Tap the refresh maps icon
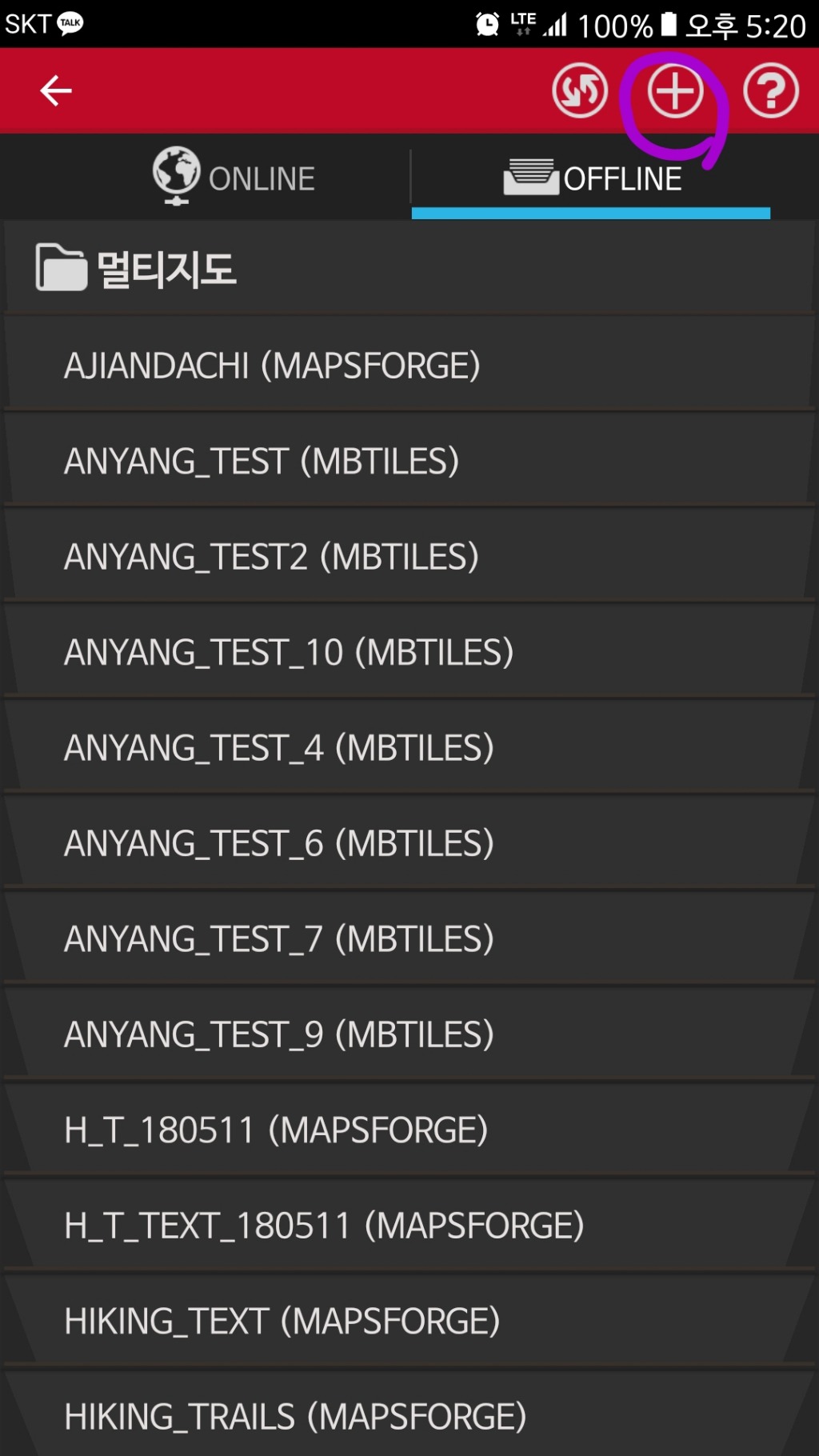The height and width of the screenshot is (1456, 819). [x=580, y=90]
